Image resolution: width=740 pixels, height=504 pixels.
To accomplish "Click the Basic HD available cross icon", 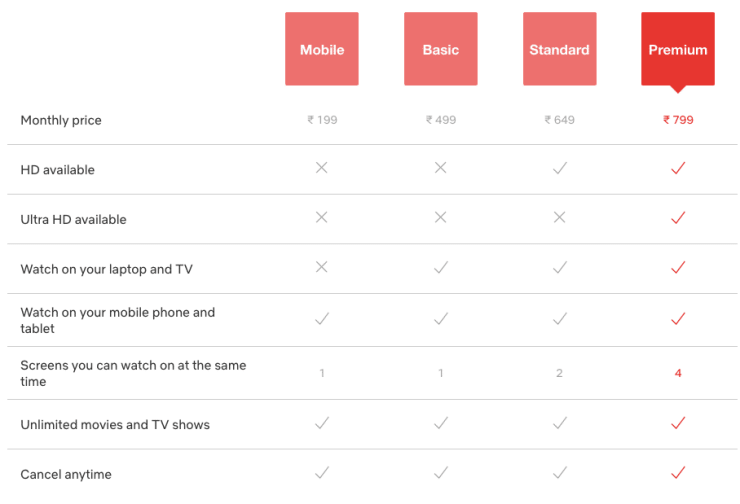I will [441, 169].
